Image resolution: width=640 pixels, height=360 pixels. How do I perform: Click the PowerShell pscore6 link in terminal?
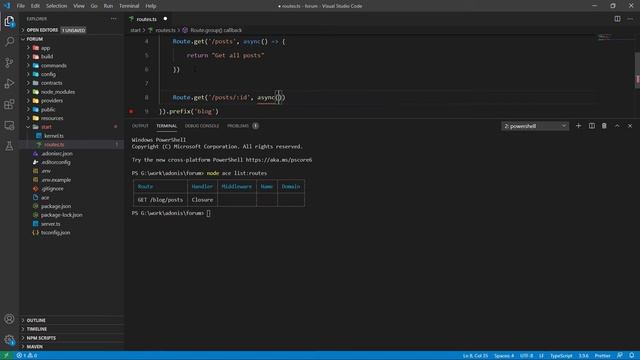tap(279, 160)
